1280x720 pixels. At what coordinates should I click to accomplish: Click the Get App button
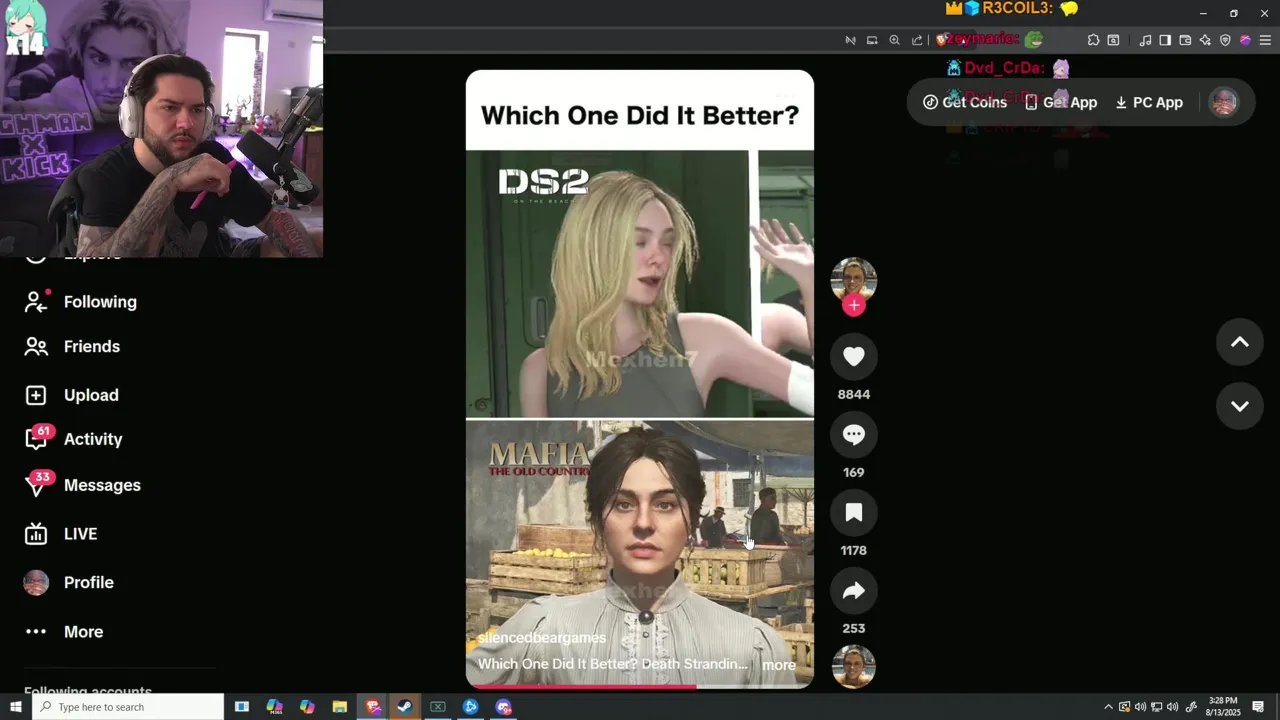pos(1061,103)
